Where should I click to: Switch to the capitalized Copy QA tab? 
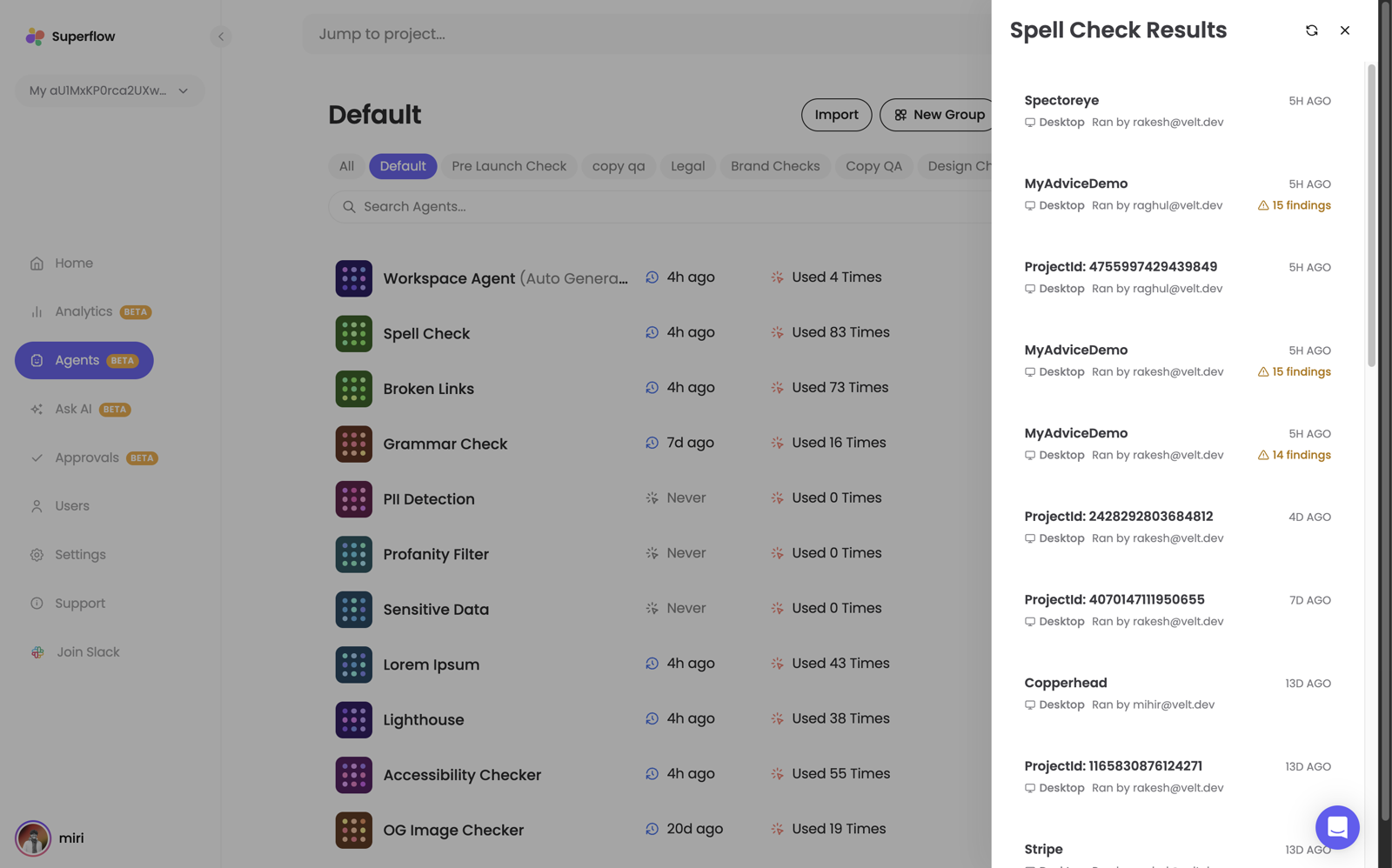click(x=873, y=166)
